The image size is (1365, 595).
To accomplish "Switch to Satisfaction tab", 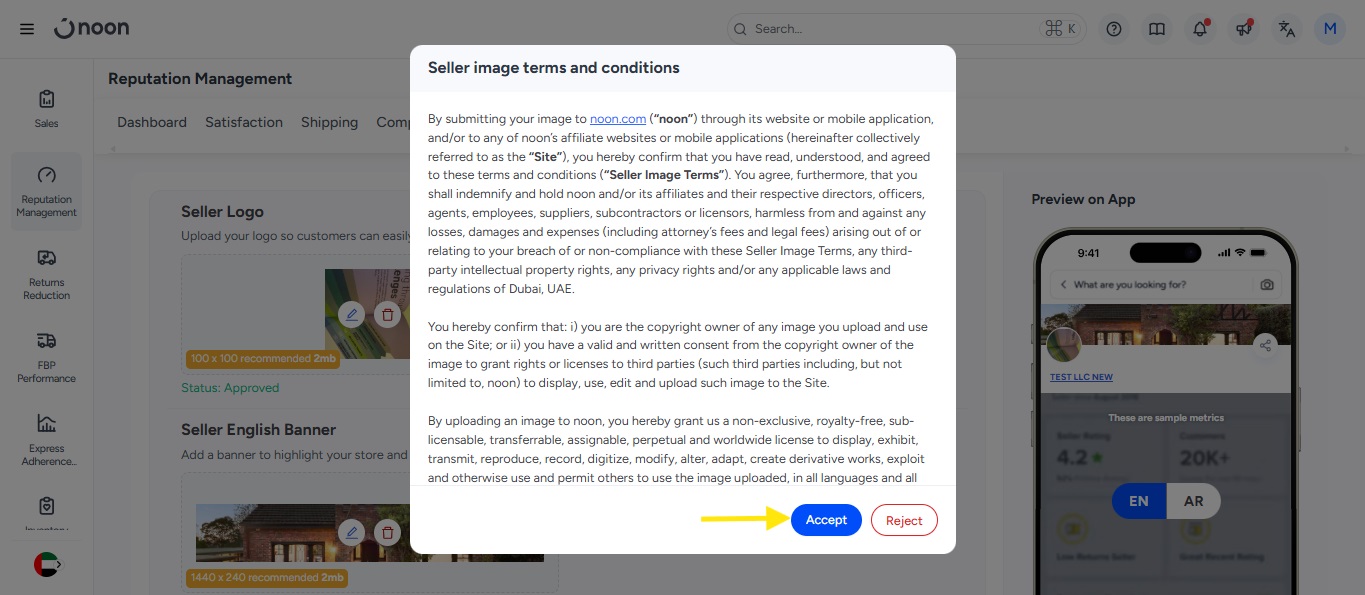I will point(244,122).
